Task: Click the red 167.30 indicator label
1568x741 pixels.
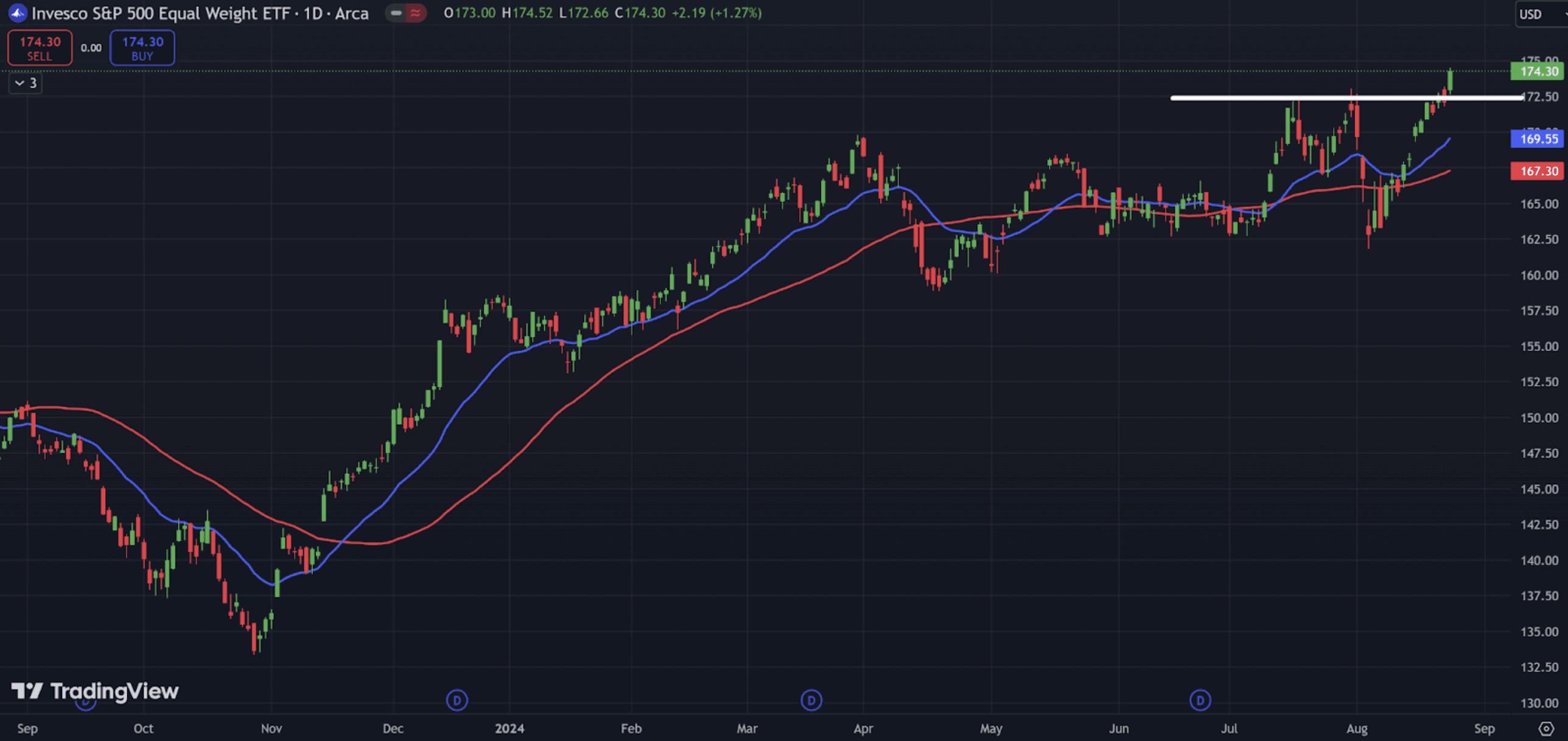Action: pyautogui.click(x=1538, y=171)
